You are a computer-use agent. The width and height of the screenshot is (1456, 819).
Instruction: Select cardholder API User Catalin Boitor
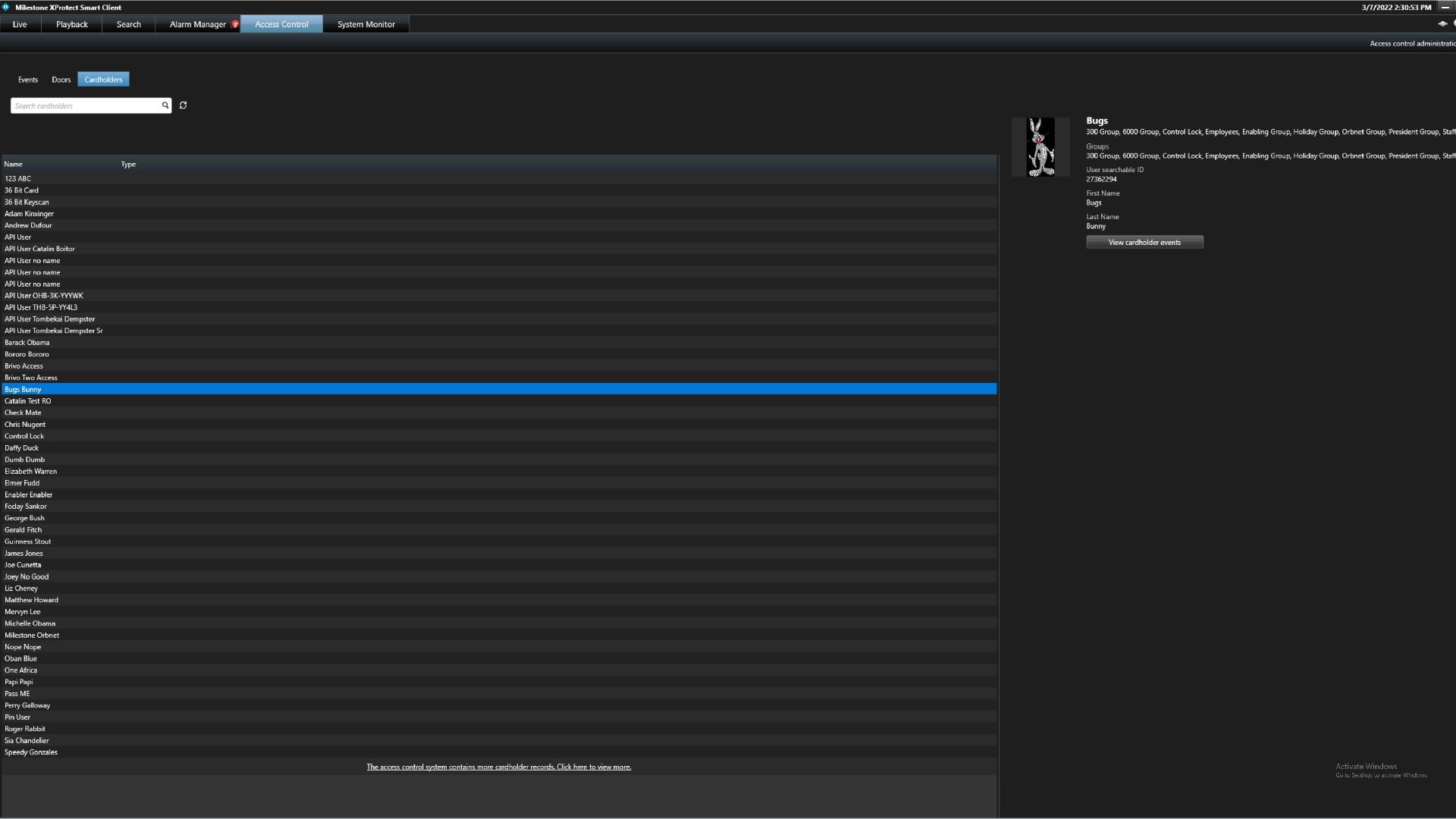[x=499, y=249]
